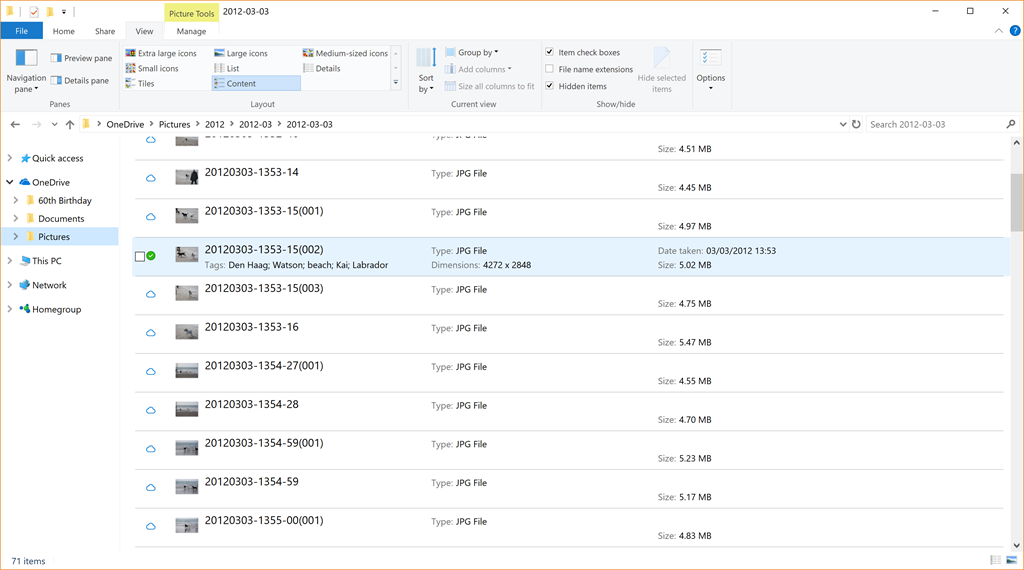Select the Details layout option
The image size is (1024, 570).
coord(328,69)
